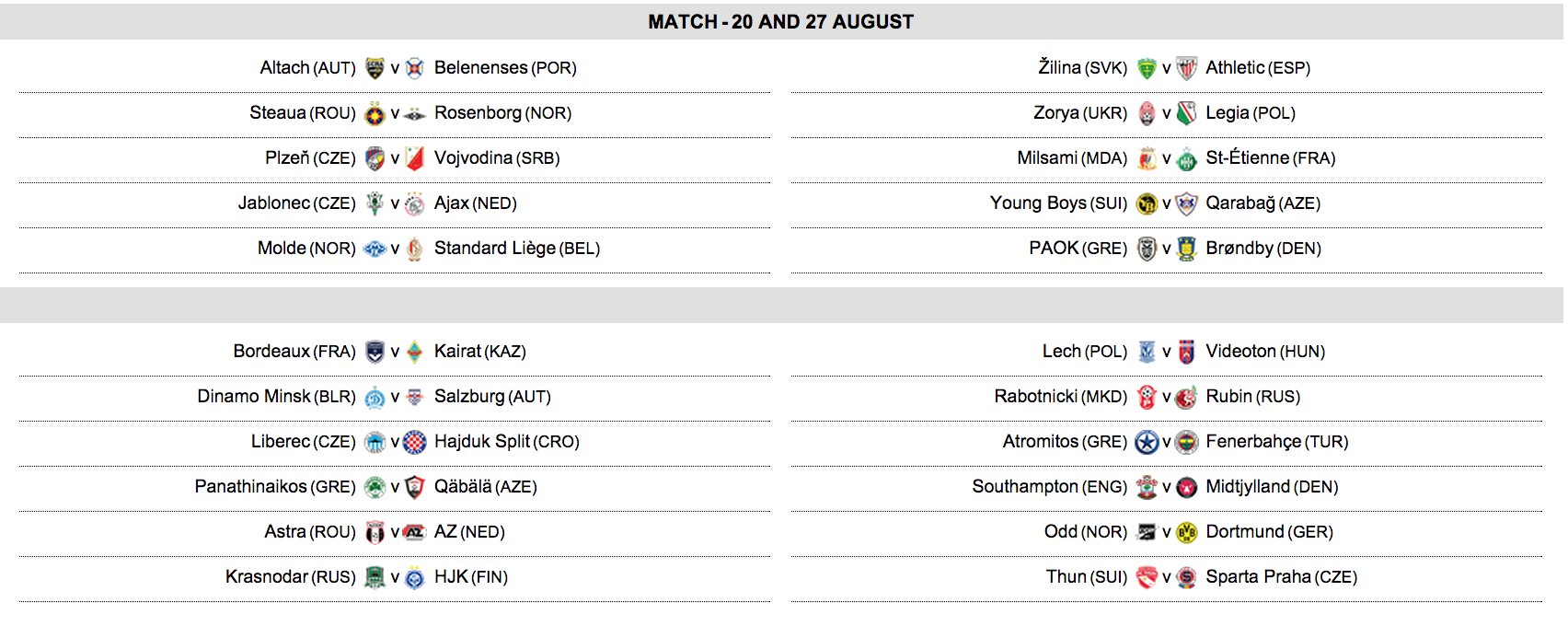Image resolution: width=1568 pixels, height=626 pixels.
Task: Select the Borussia Dortmund BVB logo
Action: 1187,532
